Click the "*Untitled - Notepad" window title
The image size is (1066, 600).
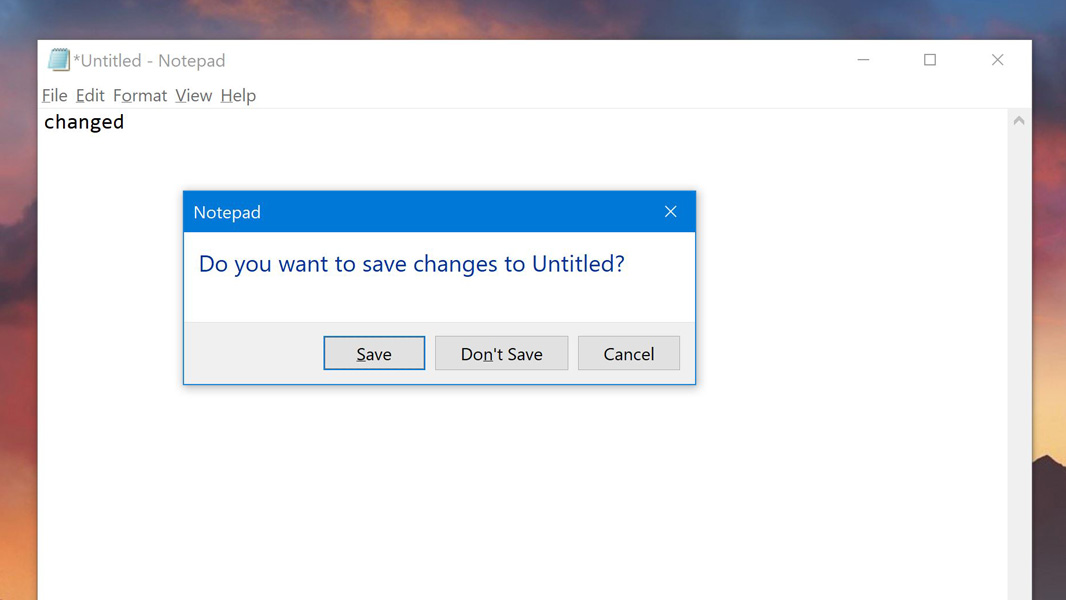[150, 61]
